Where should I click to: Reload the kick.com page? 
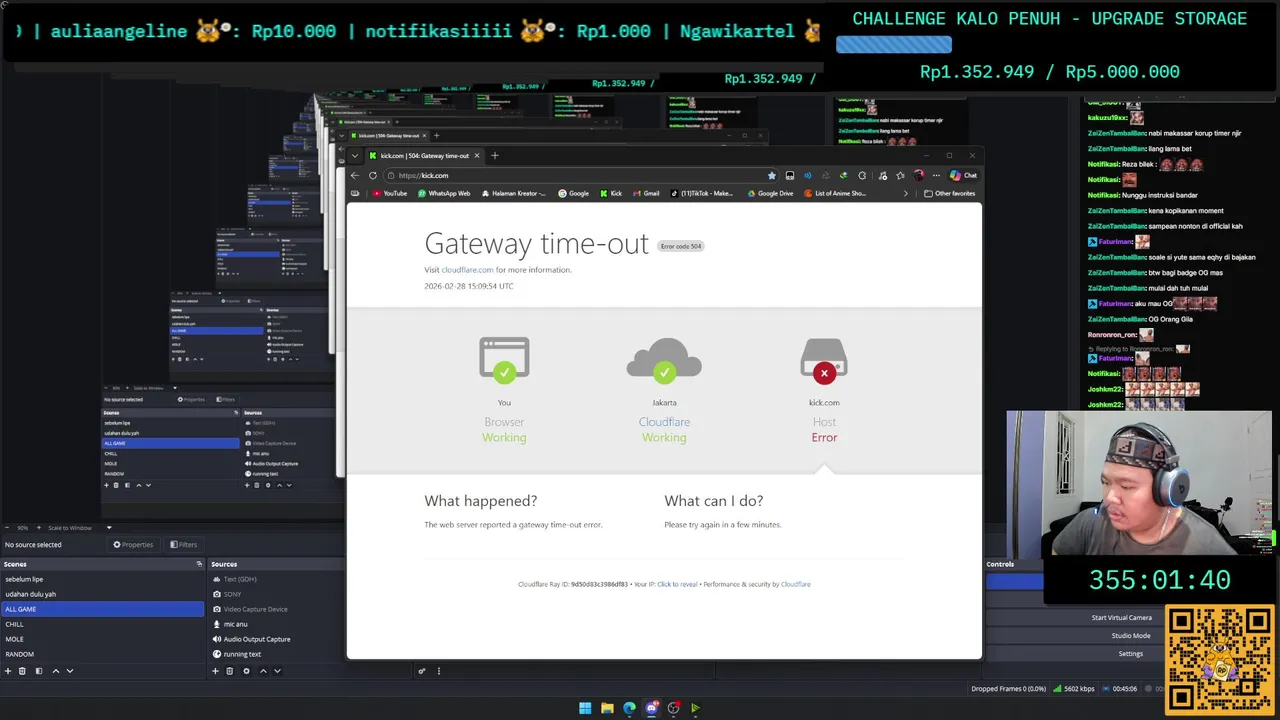(372, 175)
